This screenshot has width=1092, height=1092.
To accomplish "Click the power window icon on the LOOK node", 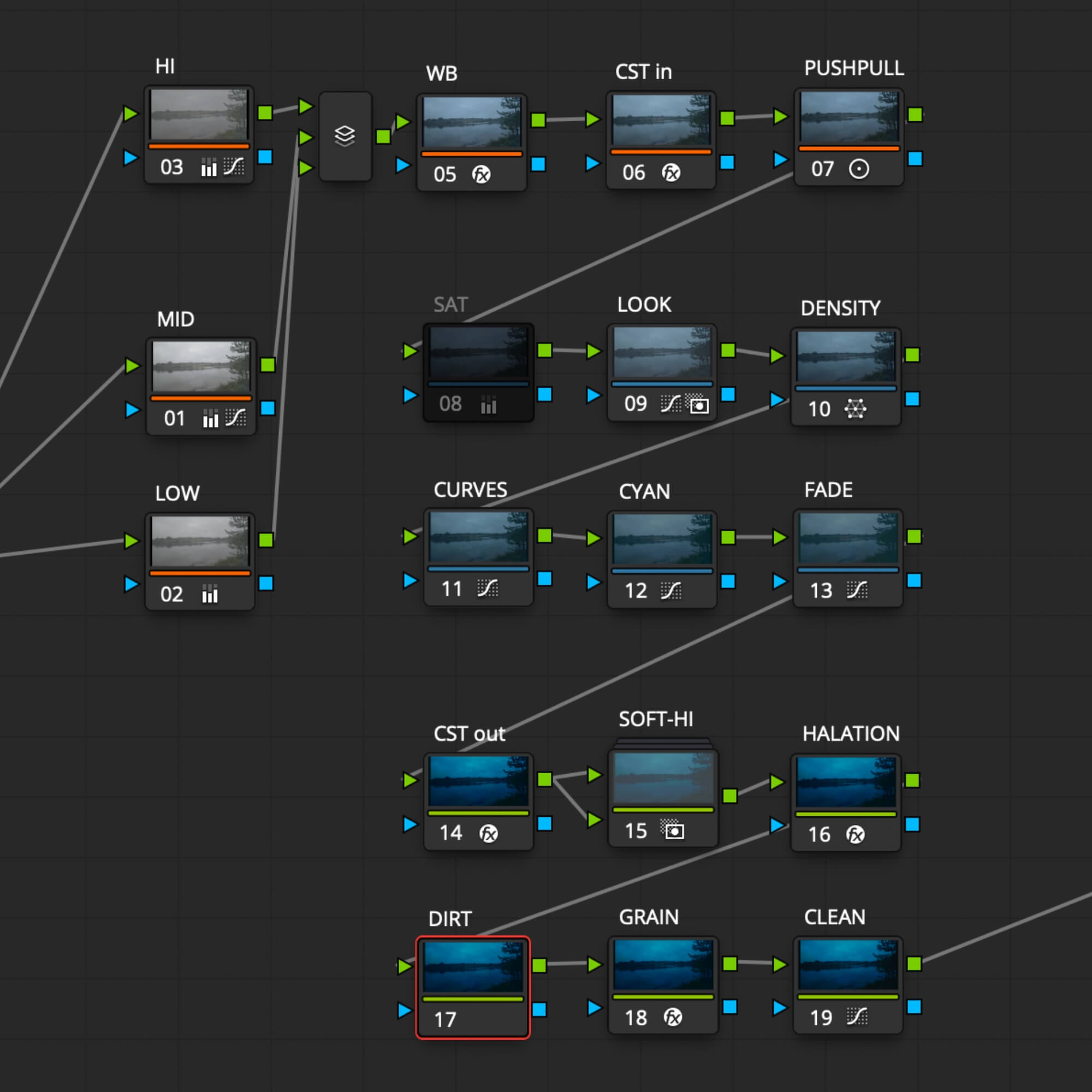I will point(699,406).
